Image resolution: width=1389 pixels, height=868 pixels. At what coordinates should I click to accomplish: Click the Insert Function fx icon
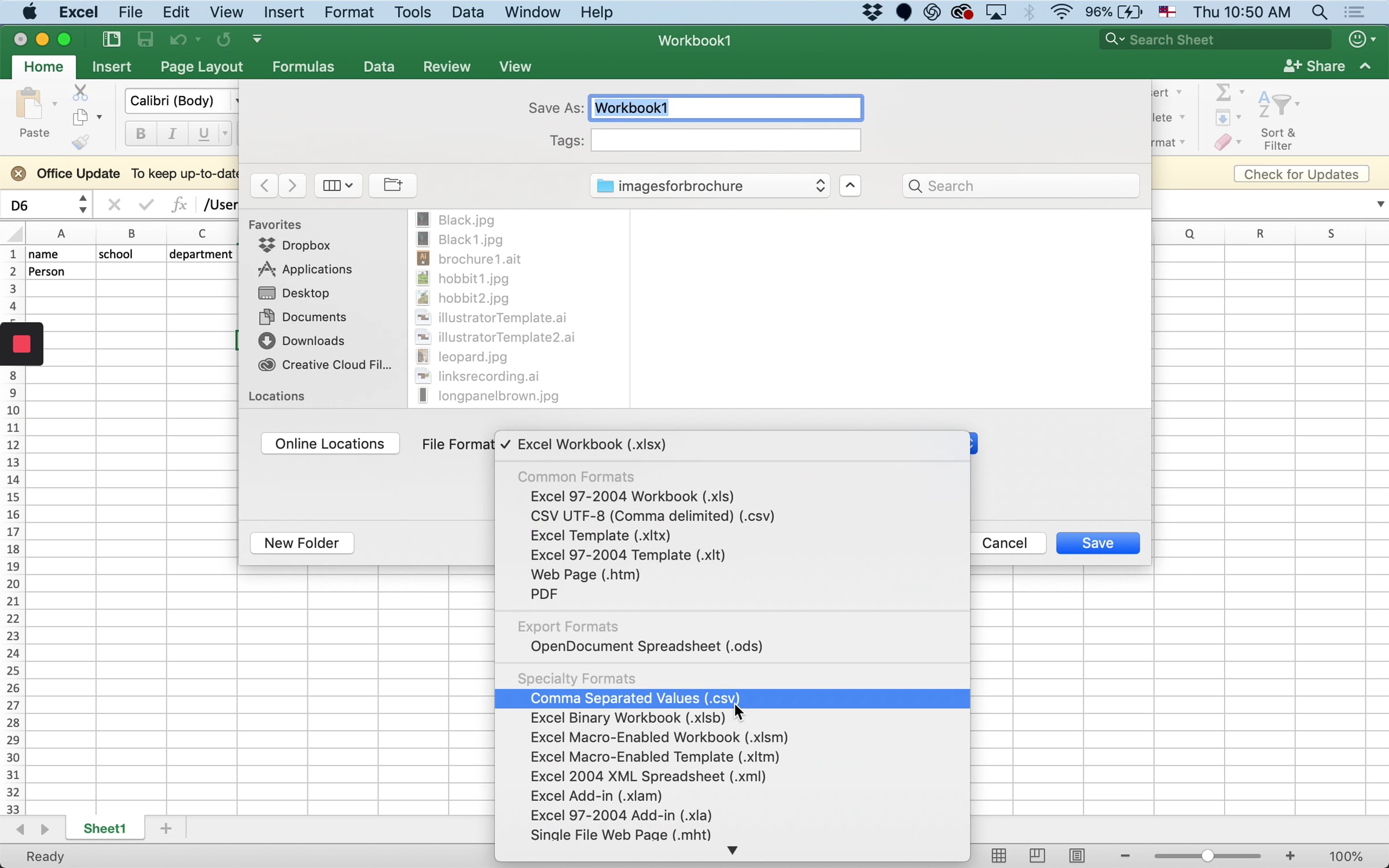click(x=179, y=204)
